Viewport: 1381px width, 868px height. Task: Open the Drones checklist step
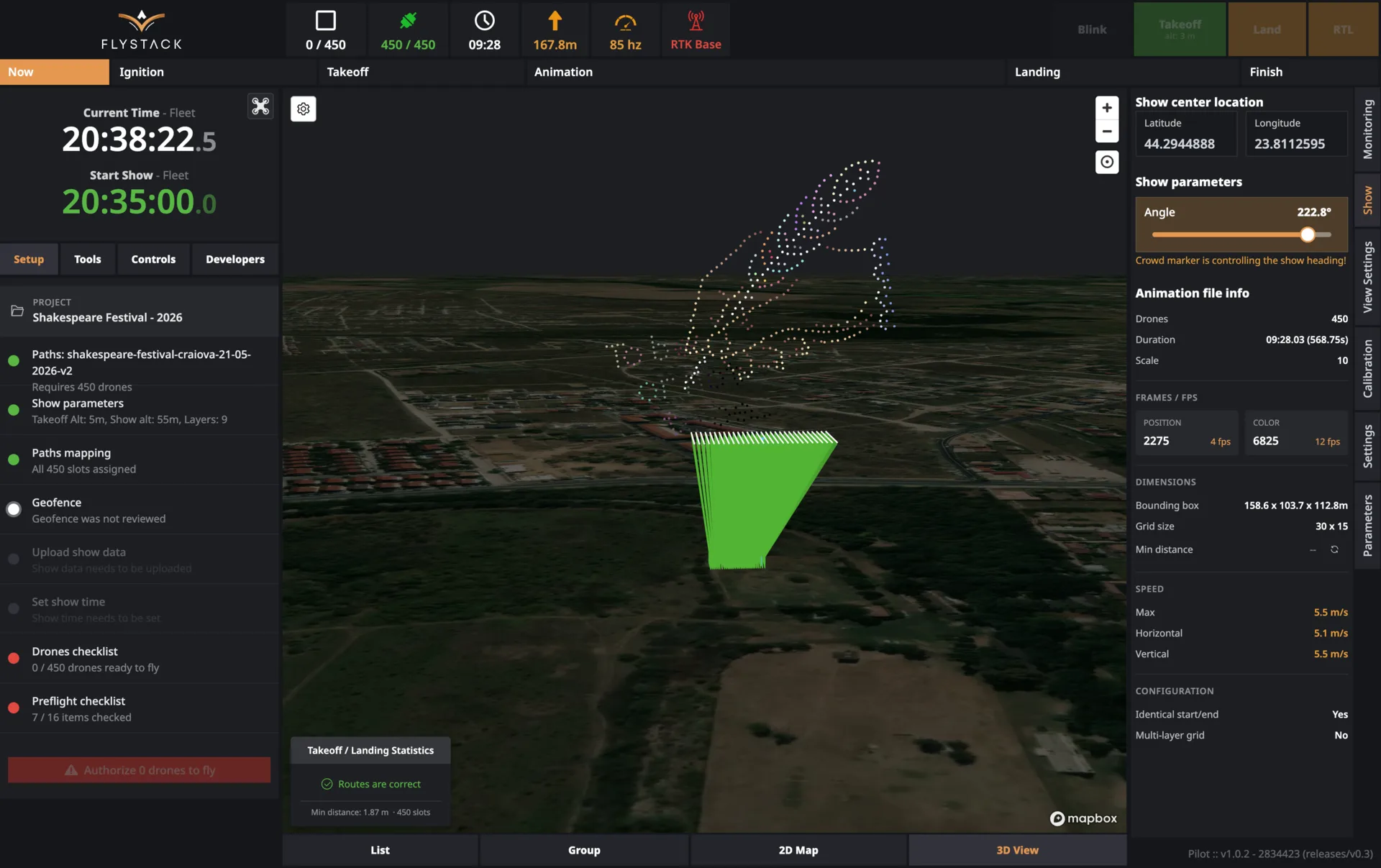[140, 659]
